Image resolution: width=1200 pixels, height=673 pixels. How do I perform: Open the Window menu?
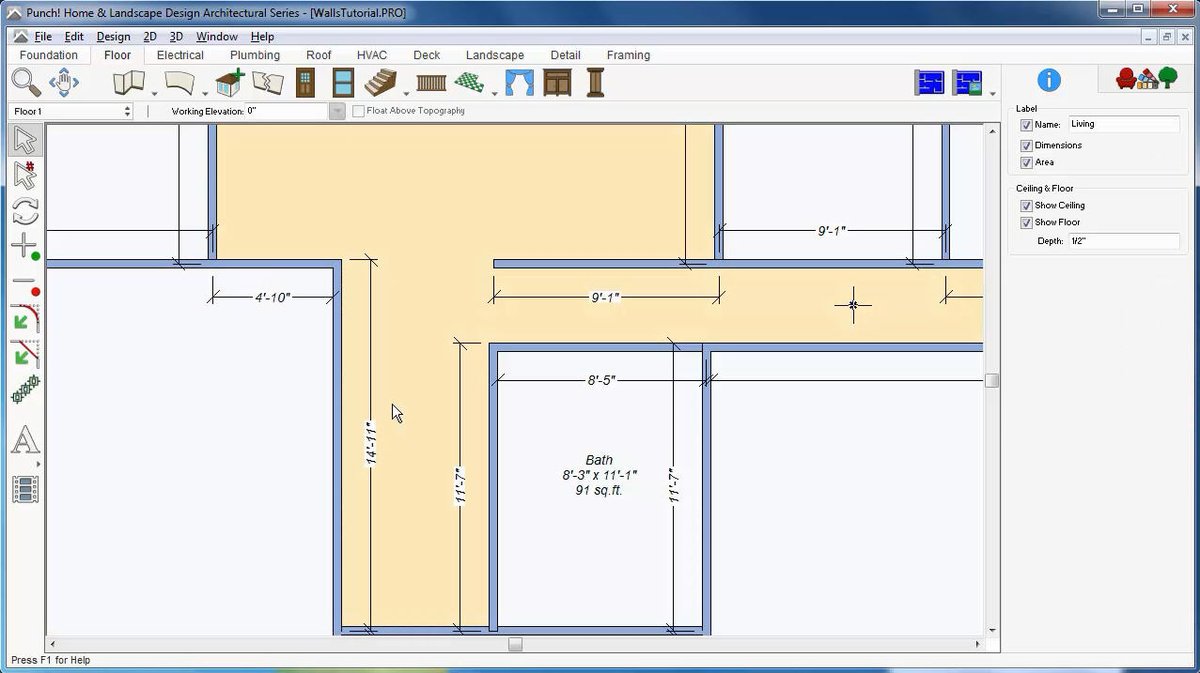tap(217, 37)
